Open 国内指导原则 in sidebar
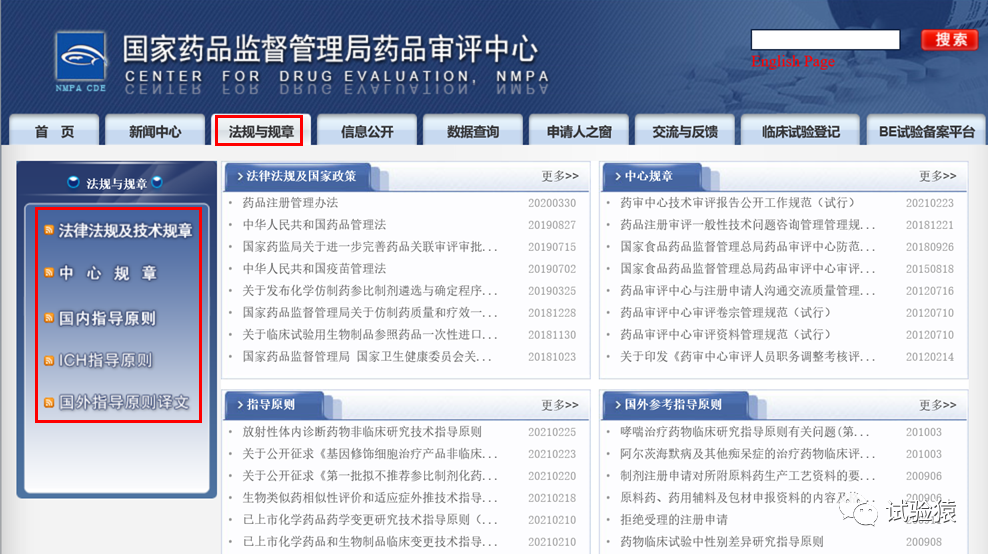The image size is (988, 554). click(x=107, y=318)
